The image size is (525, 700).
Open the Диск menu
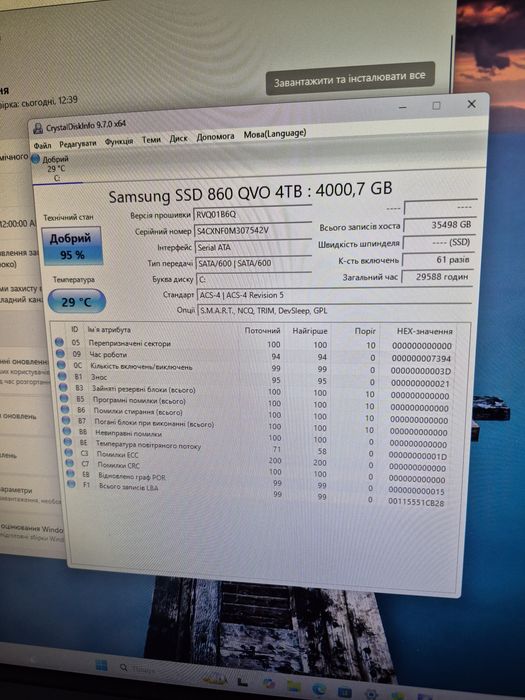(x=179, y=138)
